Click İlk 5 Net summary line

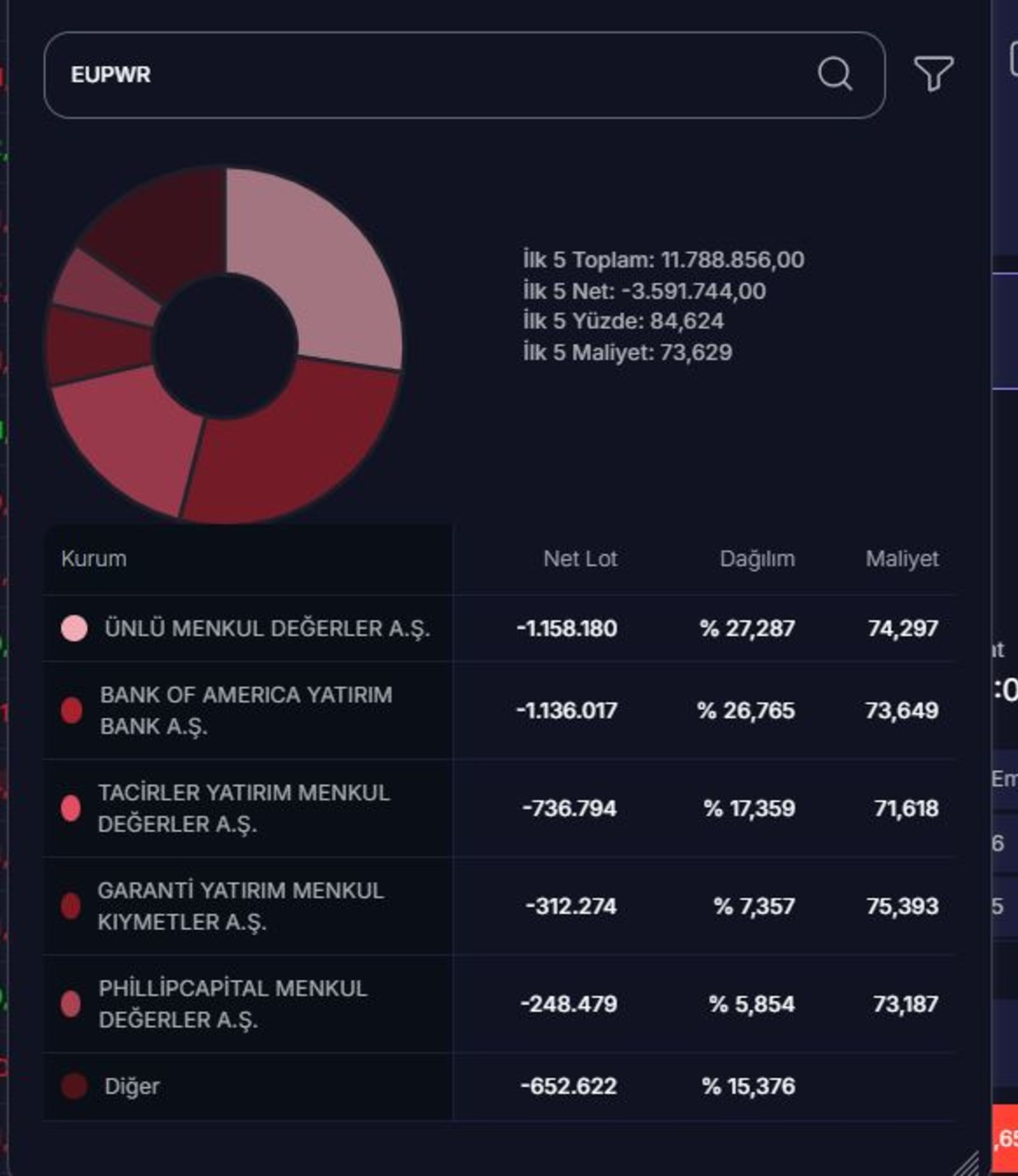(x=644, y=291)
